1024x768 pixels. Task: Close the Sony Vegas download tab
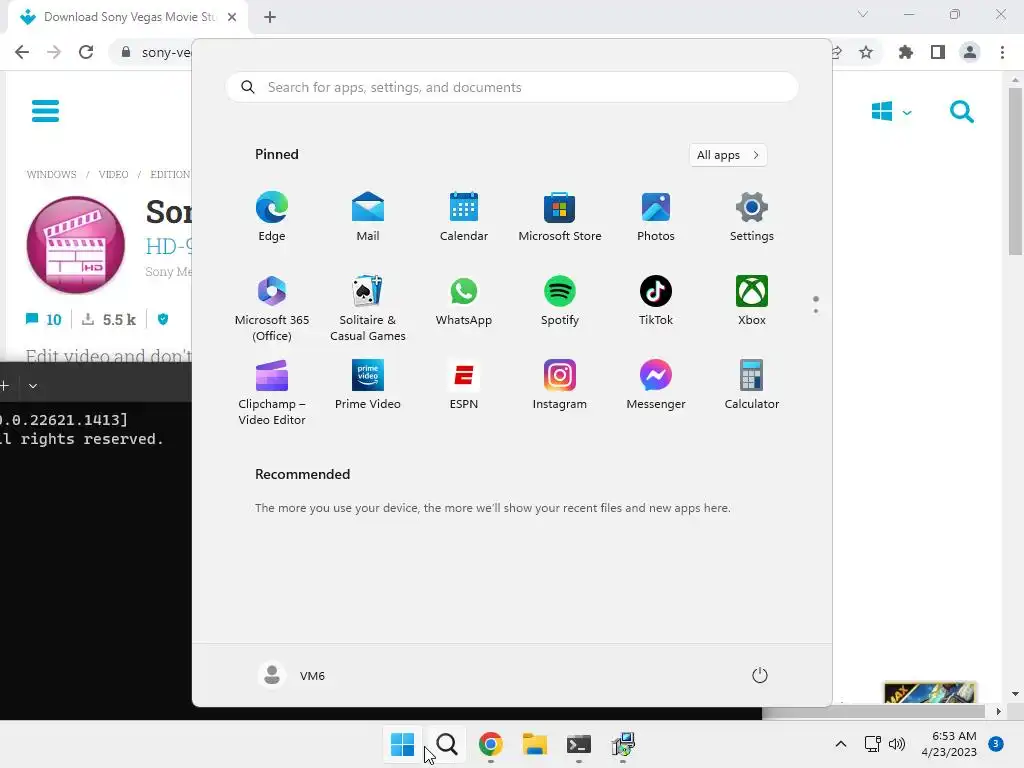coord(232,17)
